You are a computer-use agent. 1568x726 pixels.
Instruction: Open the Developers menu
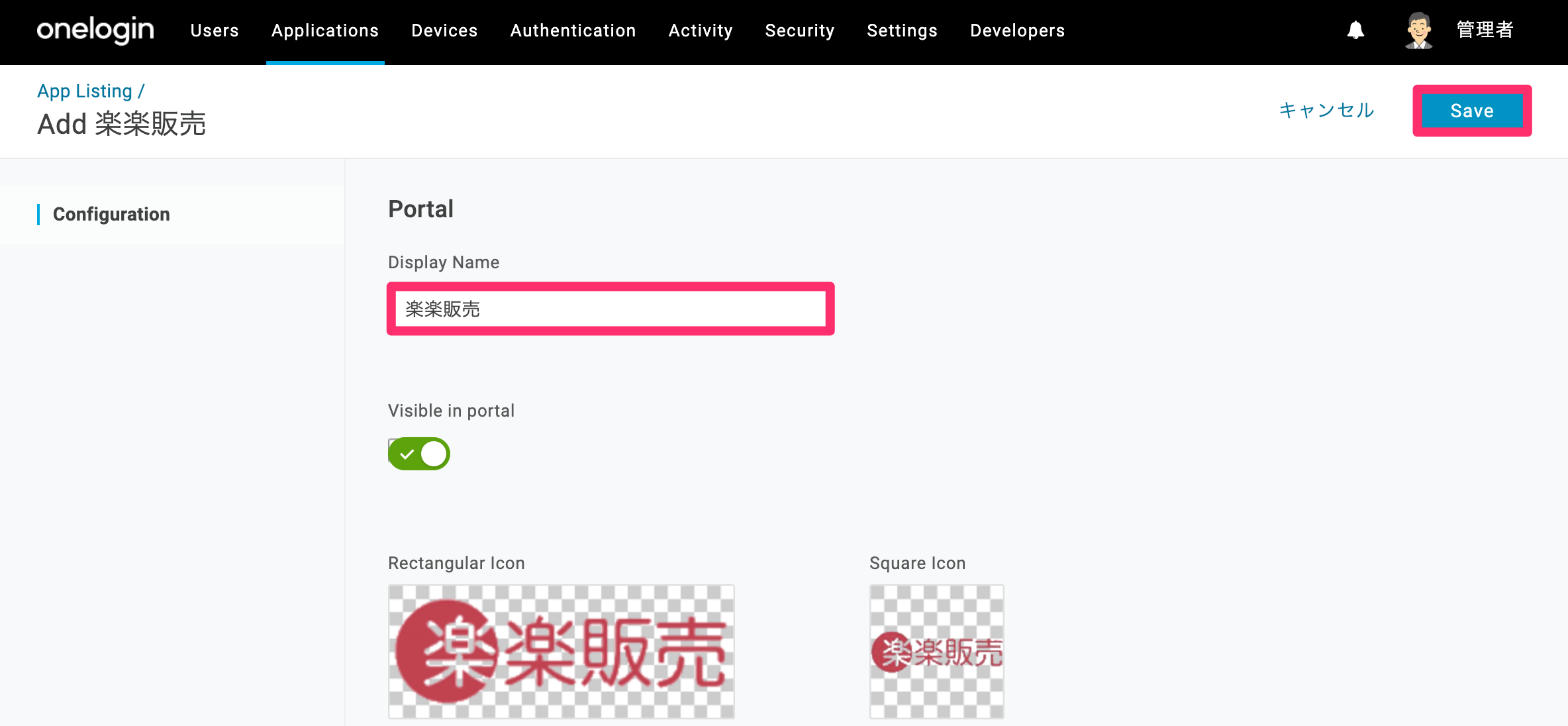tap(1018, 30)
